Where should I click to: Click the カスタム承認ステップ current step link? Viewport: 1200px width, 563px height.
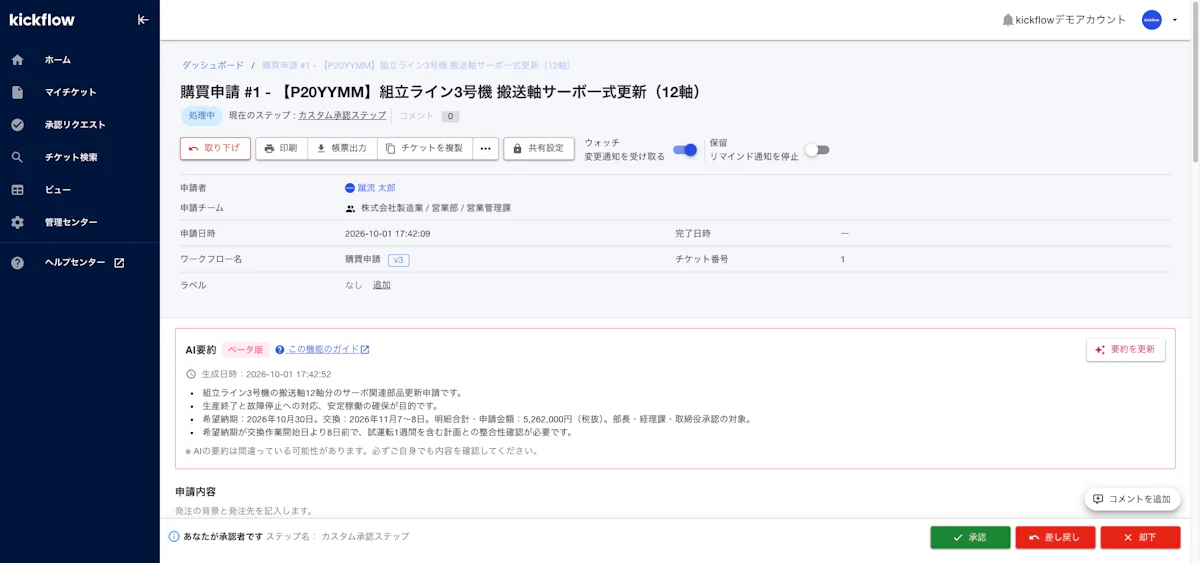pyautogui.click(x=342, y=116)
